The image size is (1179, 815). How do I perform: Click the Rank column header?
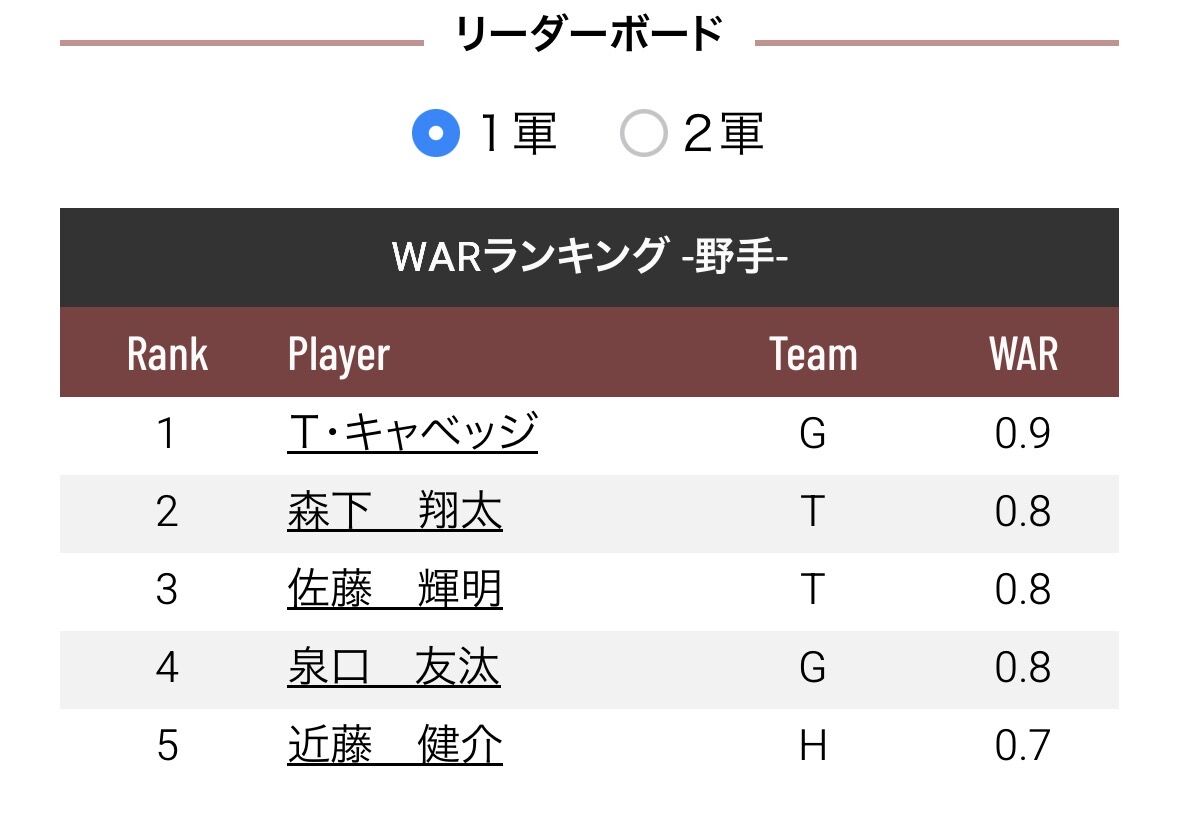pyautogui.click(x=167, y=354)
